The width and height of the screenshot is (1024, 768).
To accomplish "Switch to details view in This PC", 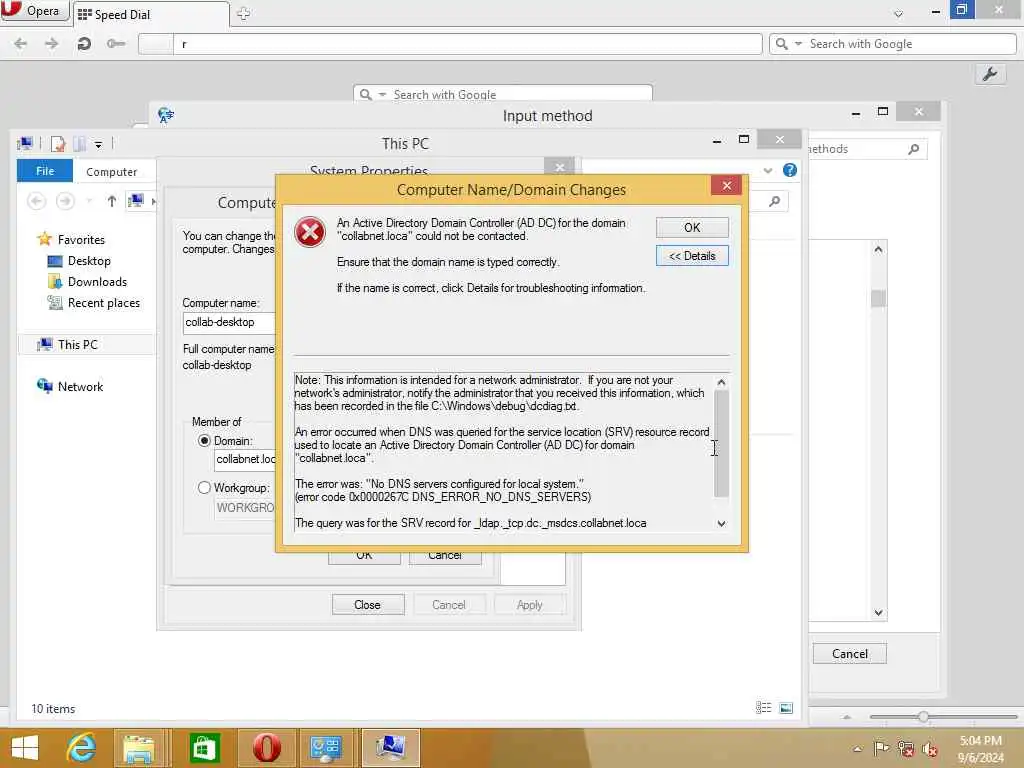I will pos(763,708).
